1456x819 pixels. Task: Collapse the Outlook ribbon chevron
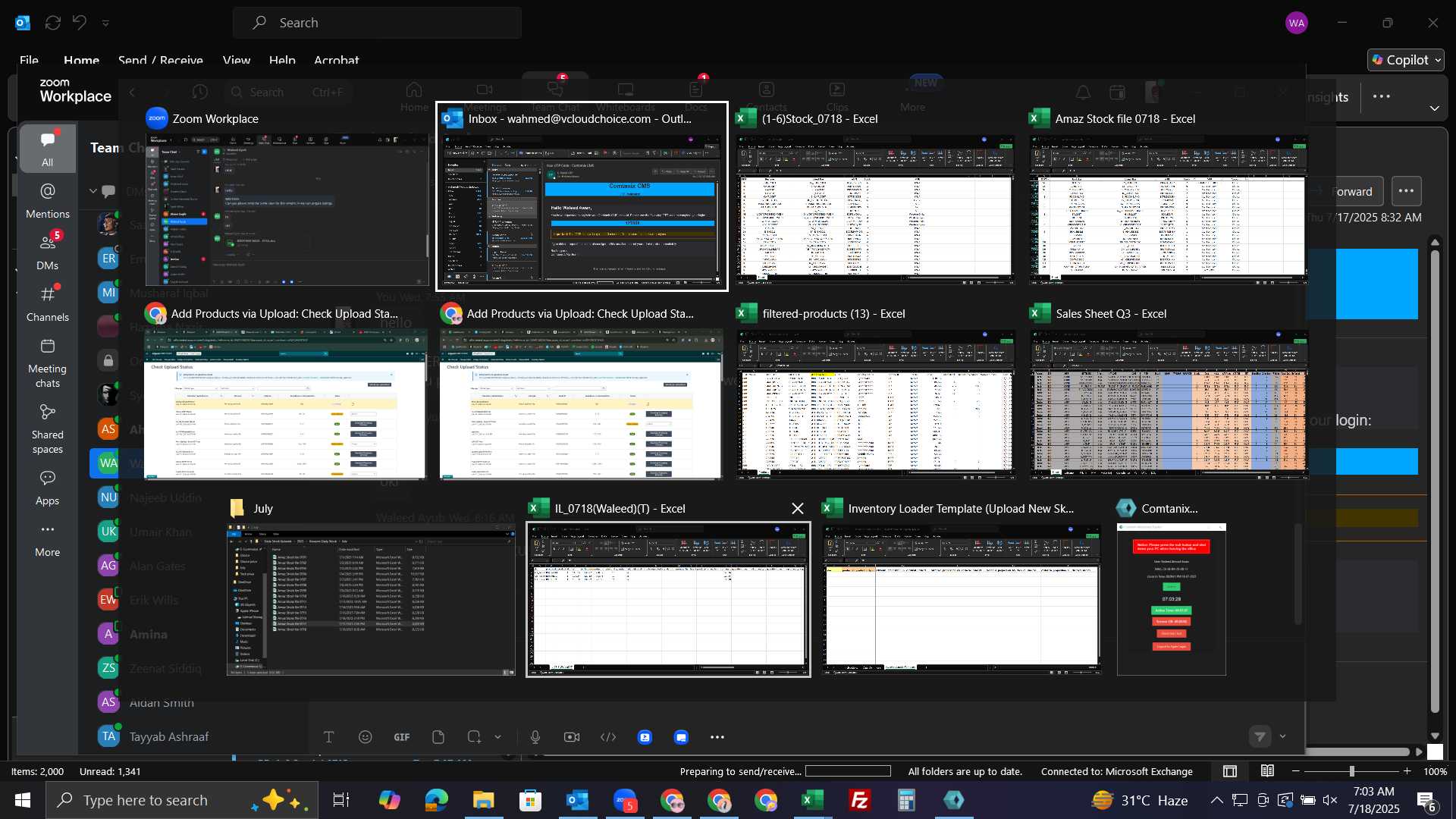point(1434,108)
